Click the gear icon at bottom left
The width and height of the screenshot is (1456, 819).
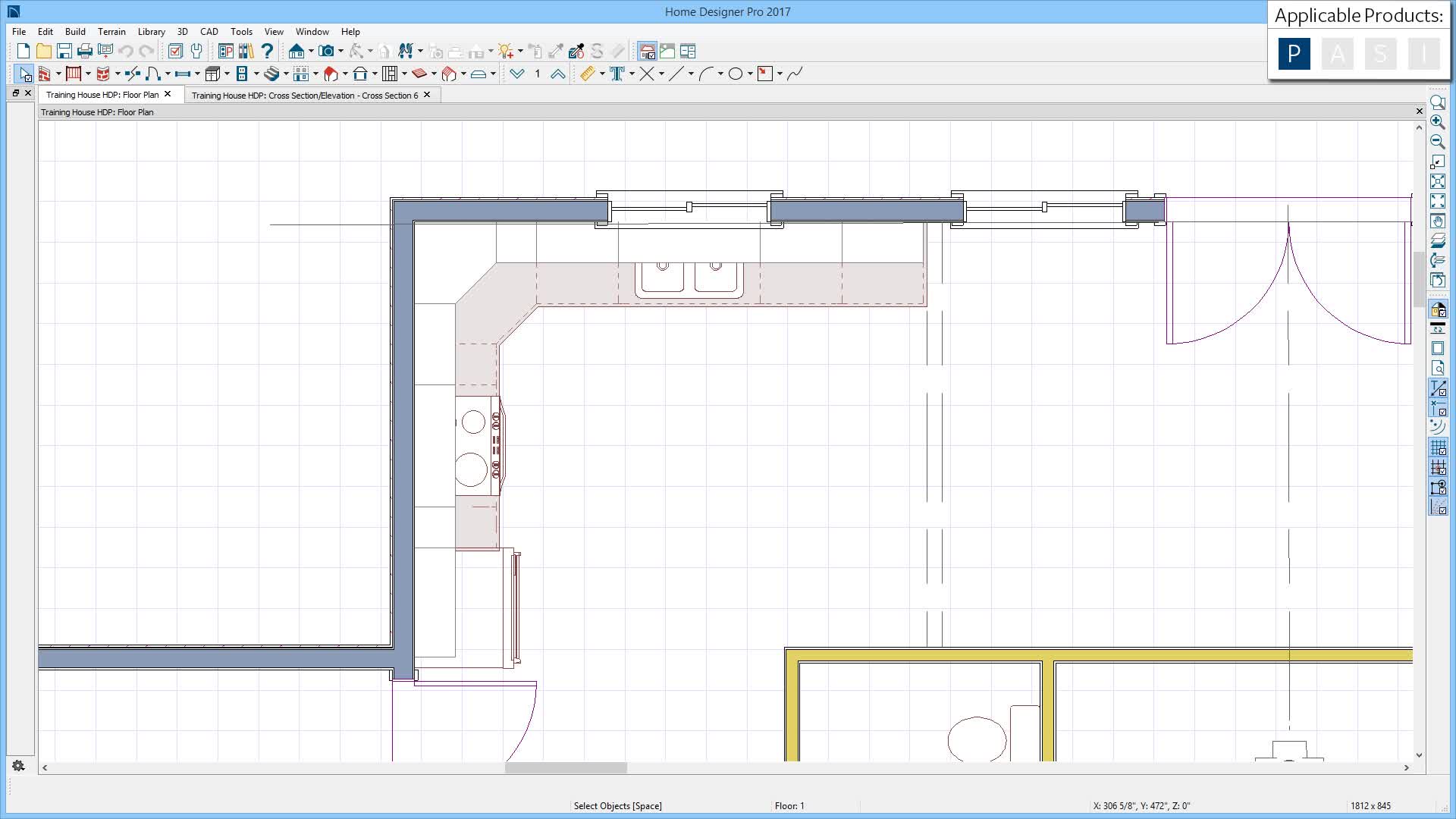[18, 766]
